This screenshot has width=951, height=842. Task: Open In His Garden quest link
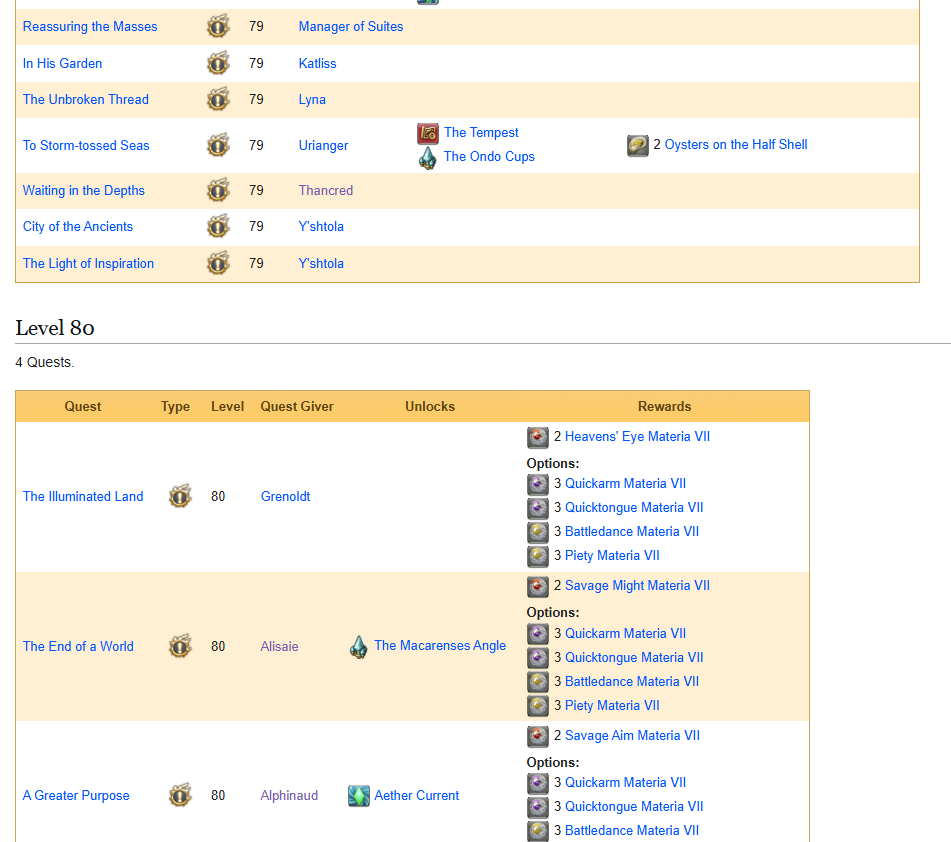62,63
